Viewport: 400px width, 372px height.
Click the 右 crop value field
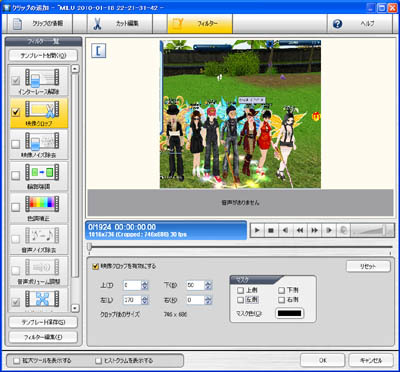pos(196,300)
